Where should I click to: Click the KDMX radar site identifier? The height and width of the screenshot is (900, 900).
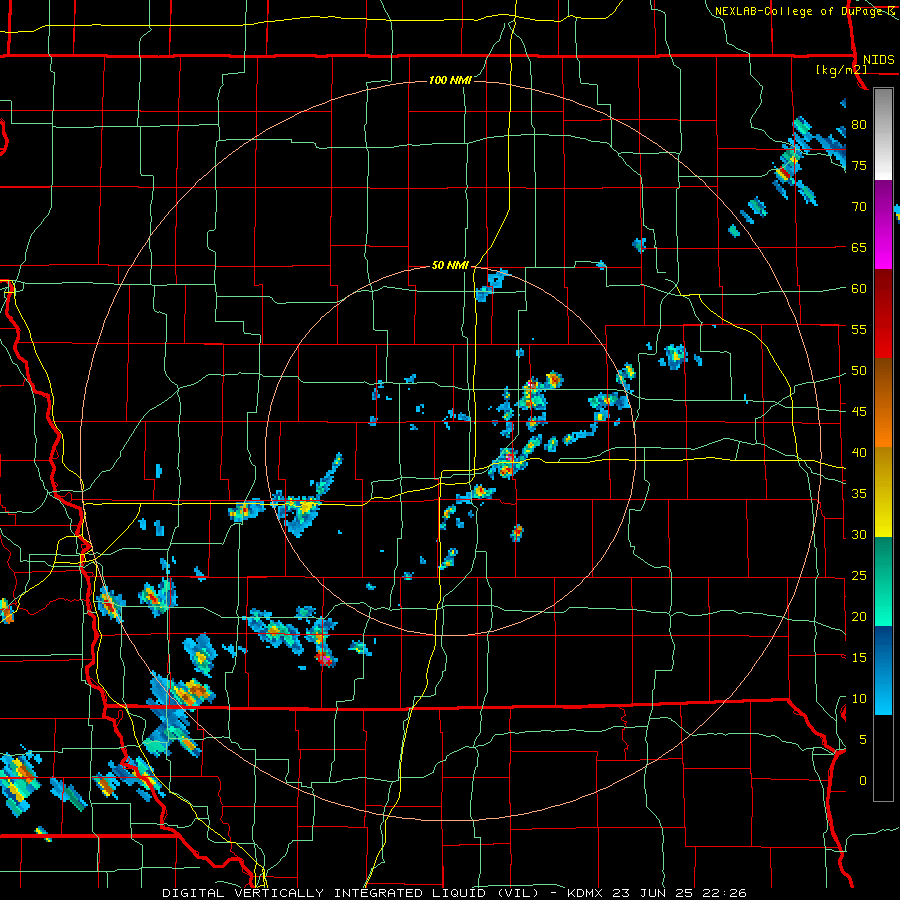point(587,893)
